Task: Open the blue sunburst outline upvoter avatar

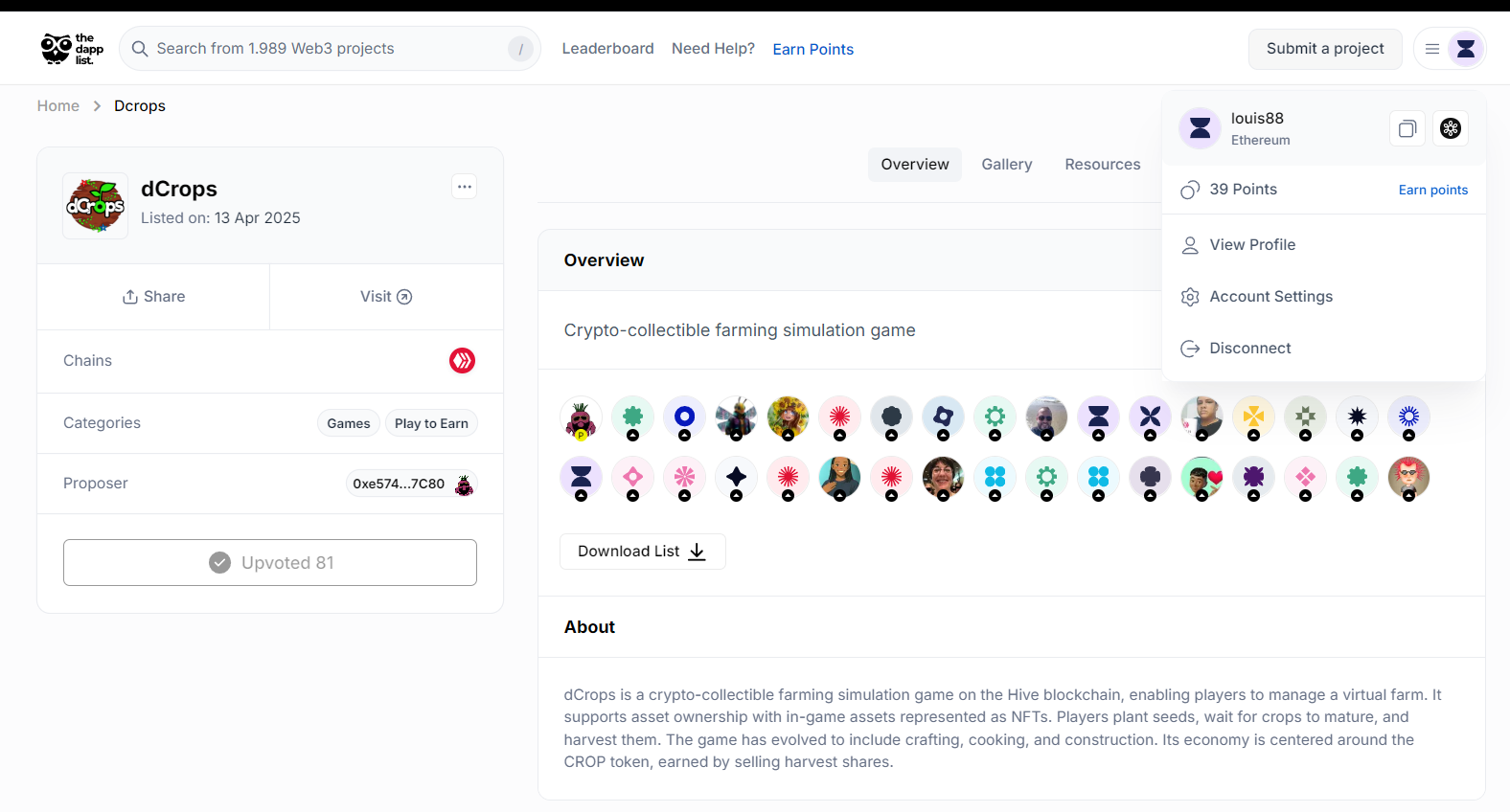Action: (1408, 418)
